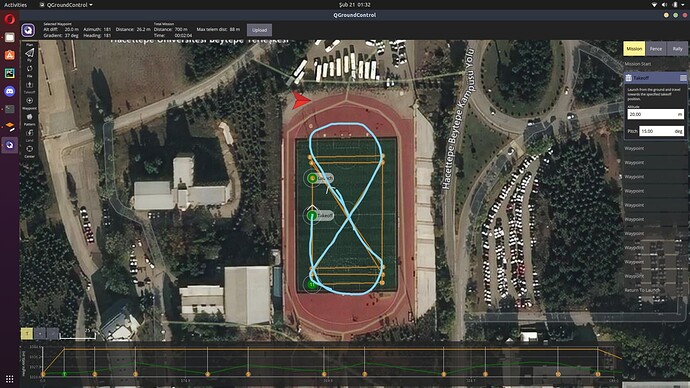
Task: Click the Center map tool
Action: point(29,151)
